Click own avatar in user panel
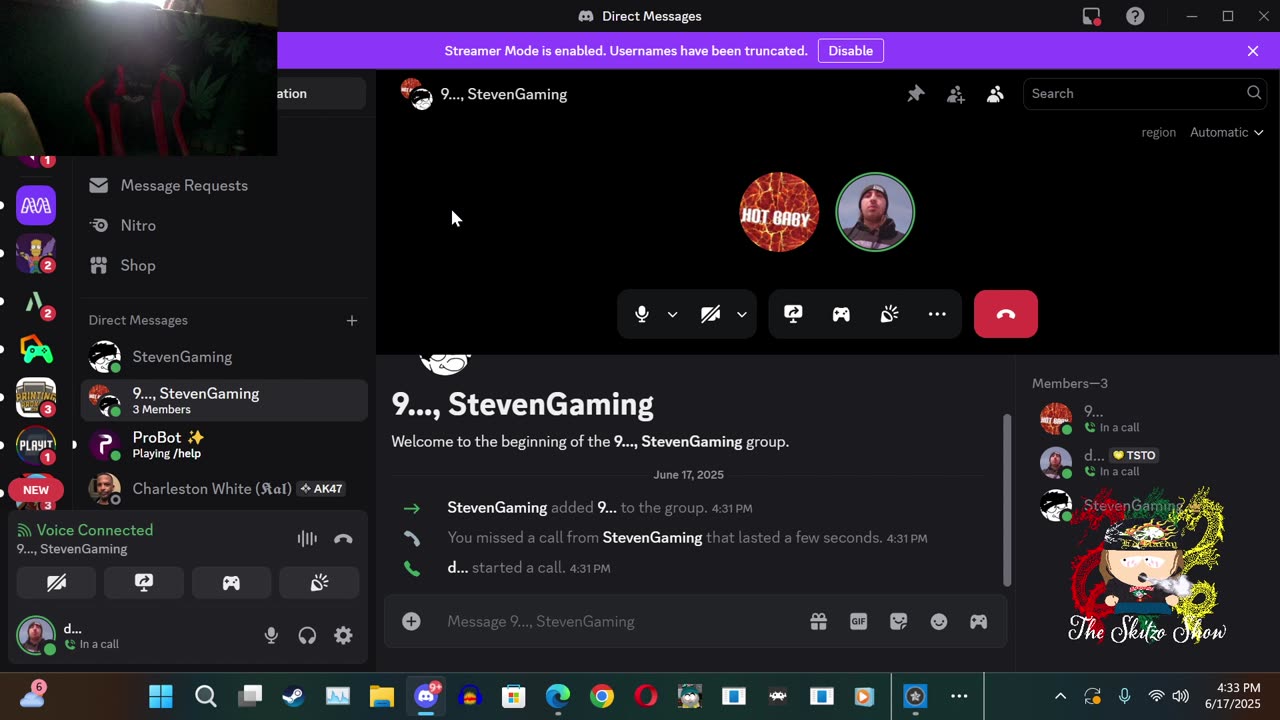Image resolution: width=1280 pixels, height=720 pixels. [x=36, y=635]
